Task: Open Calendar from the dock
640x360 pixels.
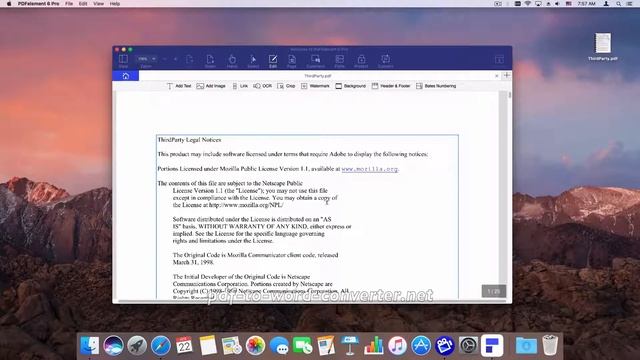Action: pos(184,345)
